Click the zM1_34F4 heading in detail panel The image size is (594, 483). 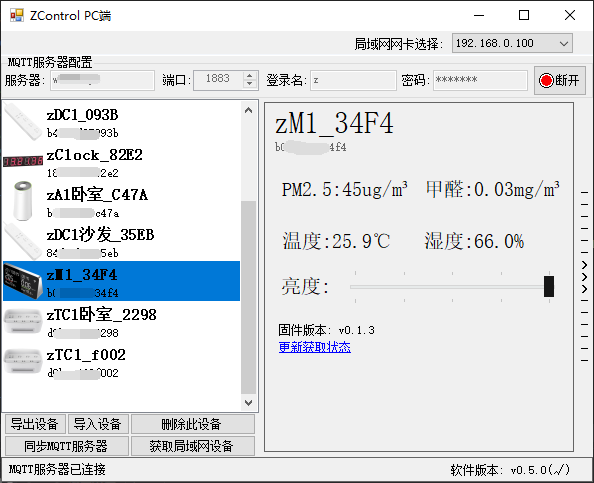pyautogui.click(x=334, y=123)
